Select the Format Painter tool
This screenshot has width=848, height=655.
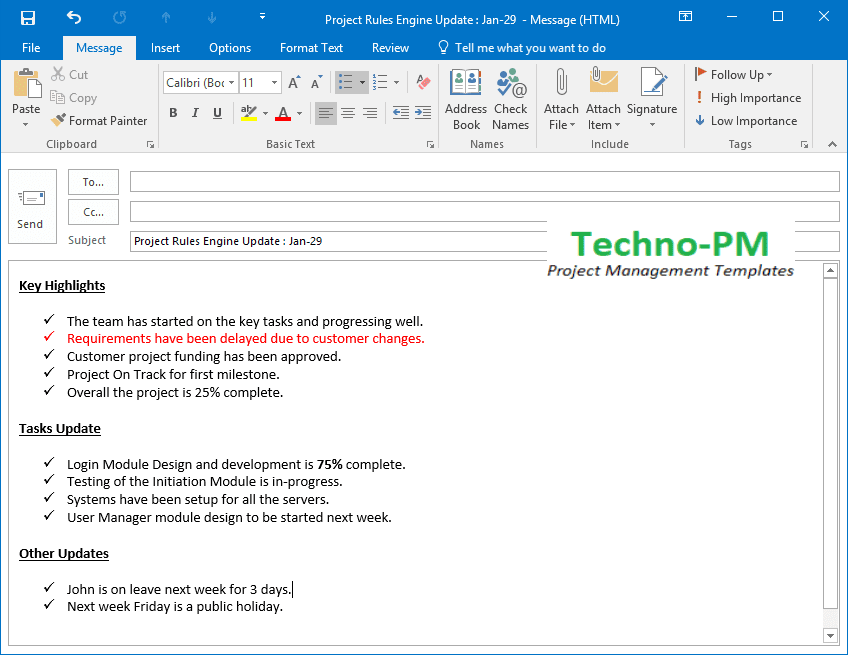click(x=99, y=120)
